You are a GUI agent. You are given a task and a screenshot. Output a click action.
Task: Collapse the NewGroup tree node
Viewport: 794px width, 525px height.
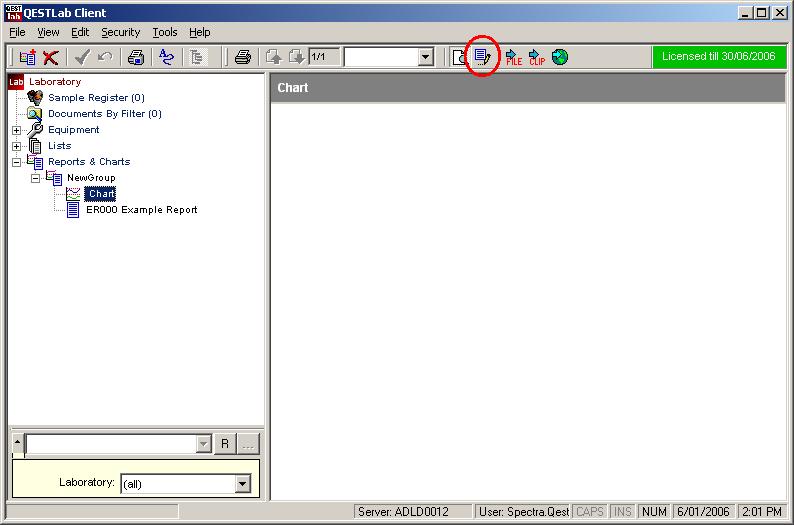pyautogui.click(x=34, y=178)
